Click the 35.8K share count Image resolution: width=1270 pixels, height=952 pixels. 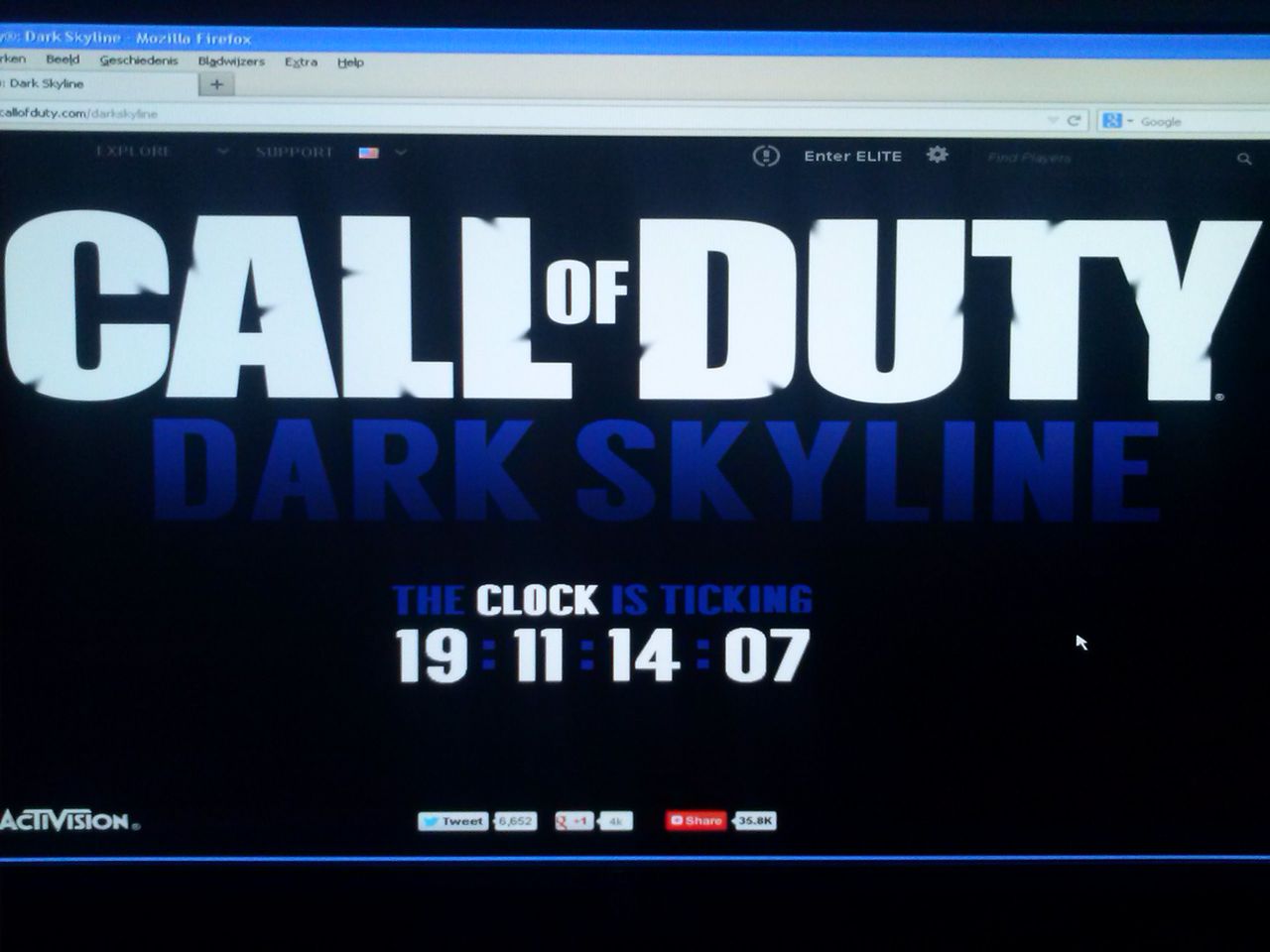[755, 820]
